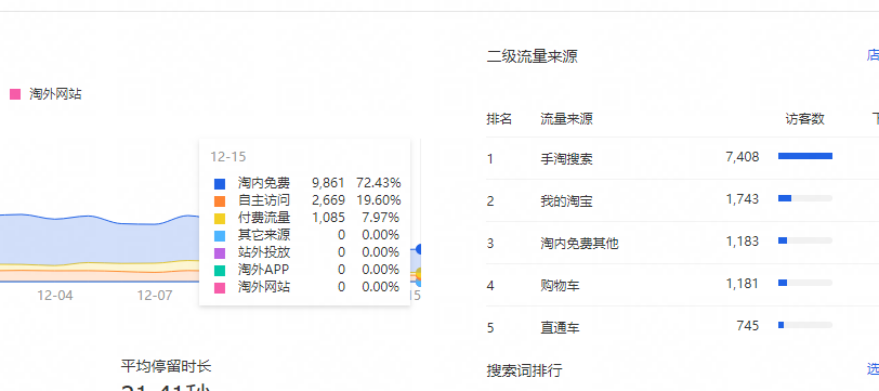Click orange 自主访问 swatch in tooltip

click(219, 201)
